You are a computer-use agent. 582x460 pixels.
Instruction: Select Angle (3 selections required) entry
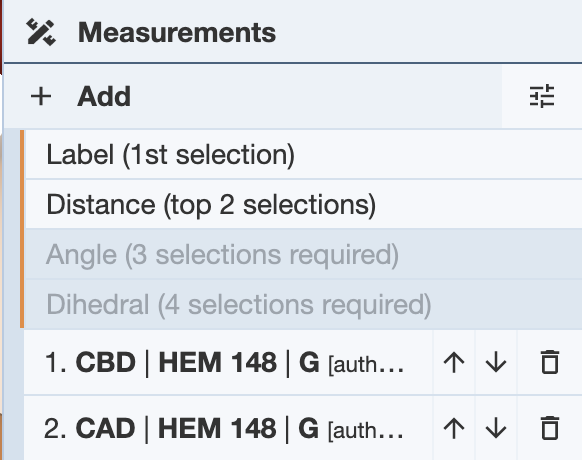[x=304, y=254]
